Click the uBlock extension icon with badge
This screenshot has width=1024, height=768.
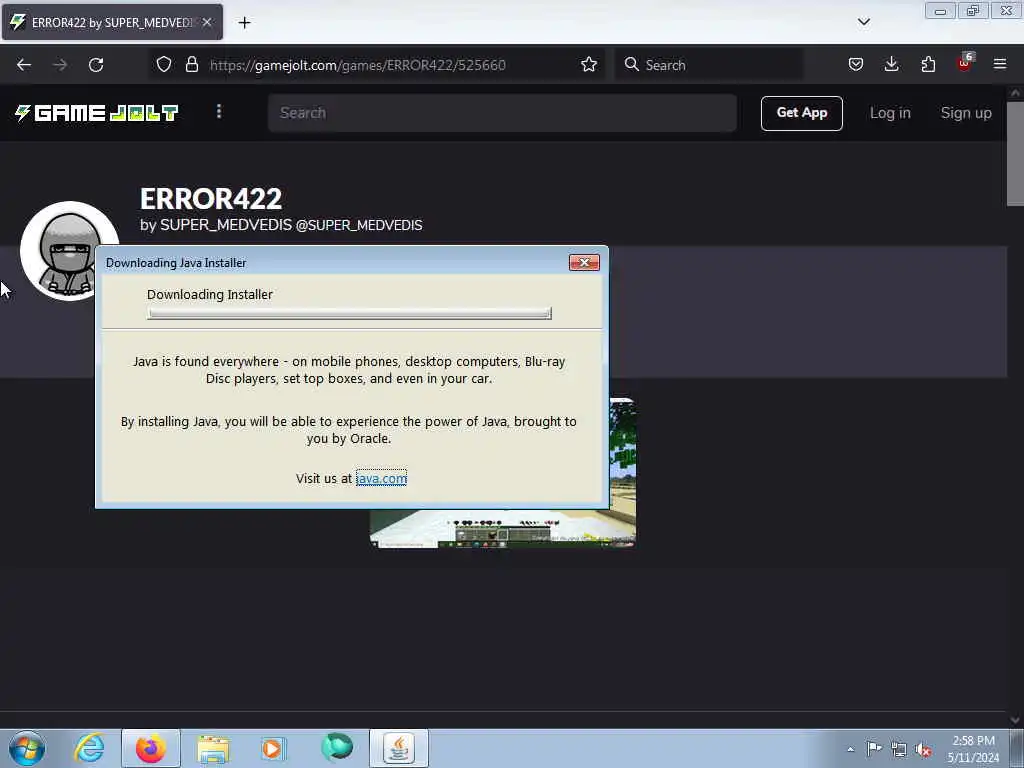coord(965,63)
